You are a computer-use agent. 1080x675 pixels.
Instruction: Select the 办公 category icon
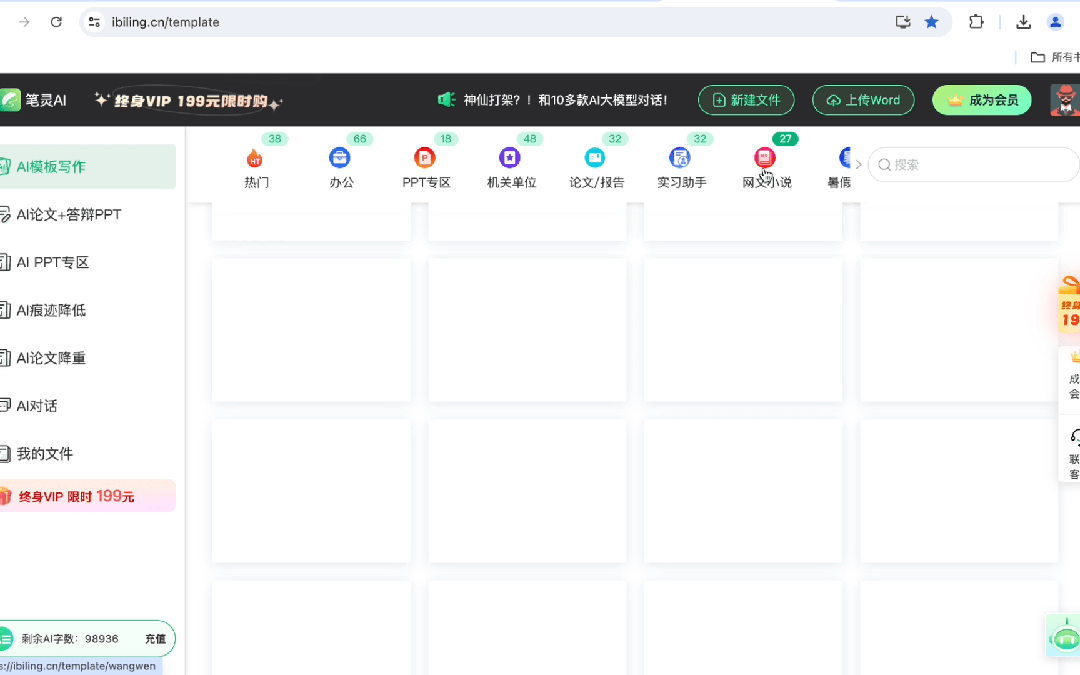pos(340,158)
